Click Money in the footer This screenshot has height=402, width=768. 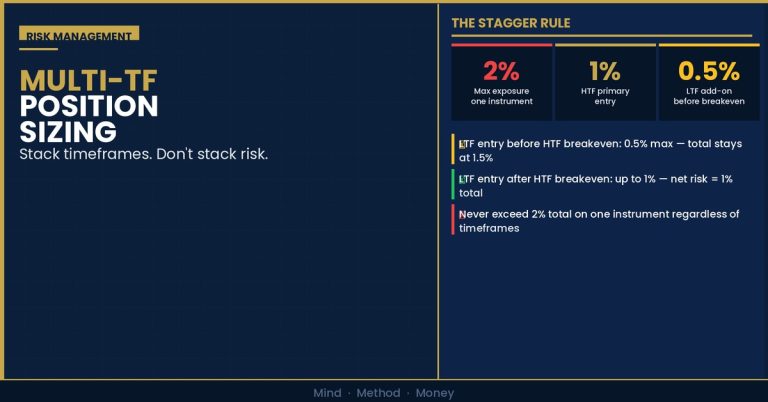(435, 393)
